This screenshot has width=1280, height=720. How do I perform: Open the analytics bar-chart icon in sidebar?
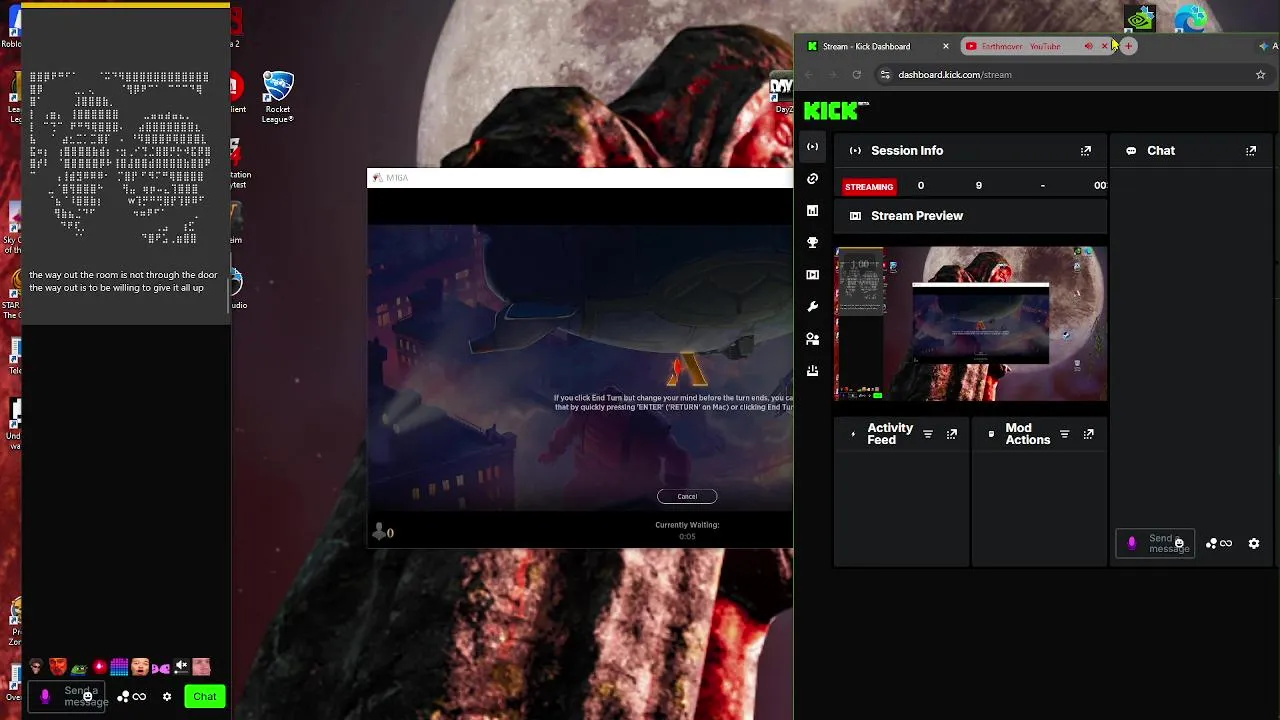click(x=812, y=211)
